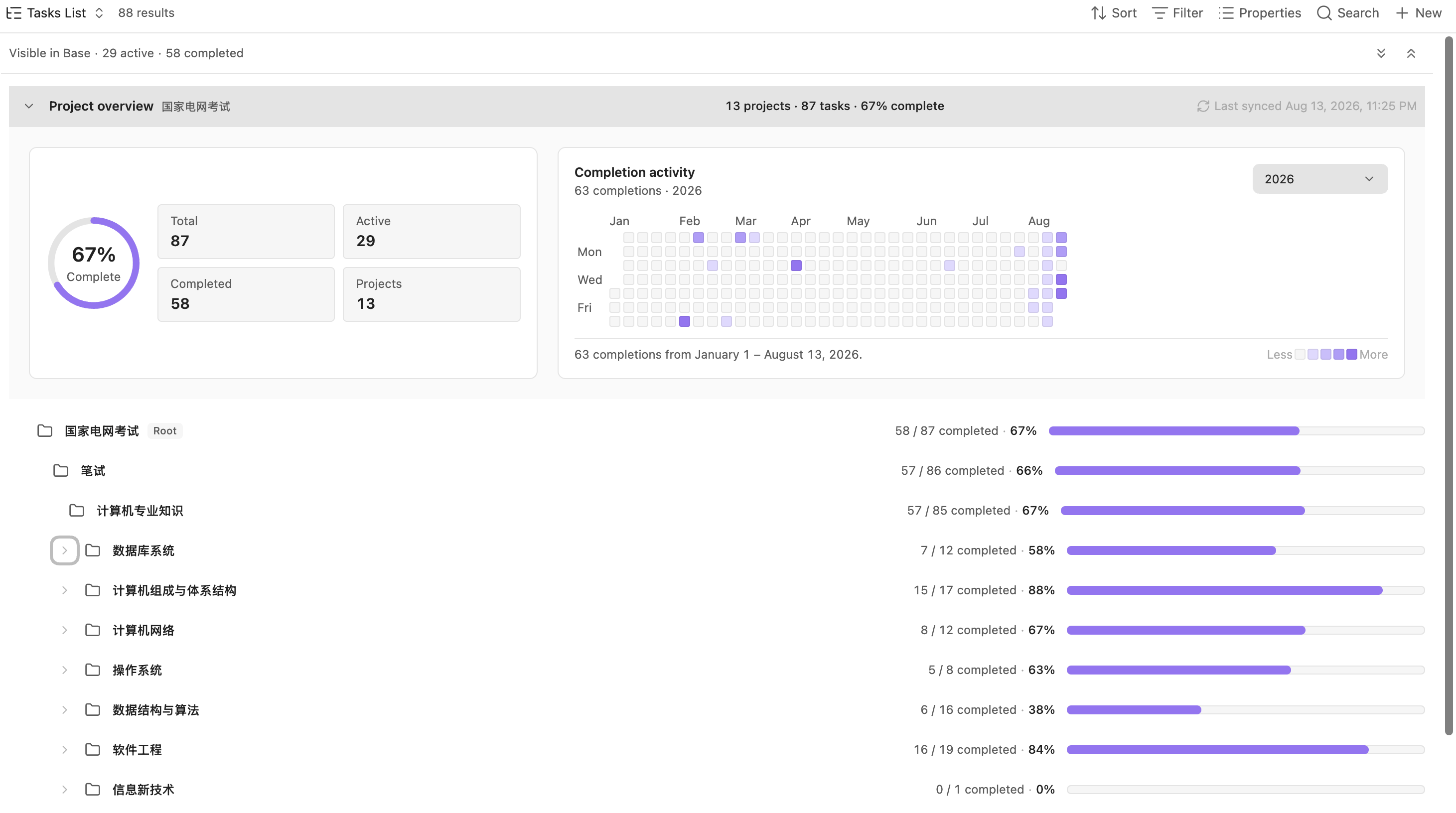Select the 笔试 project row title

[93, 471]
